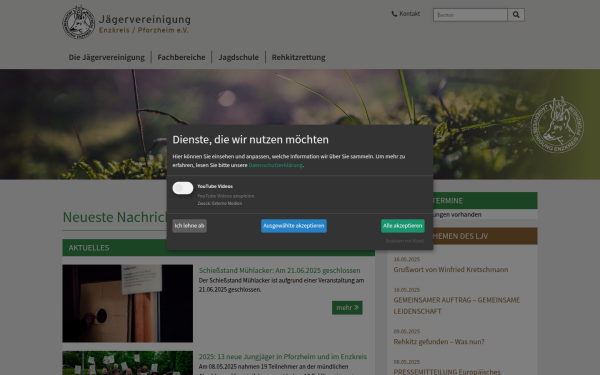Click the 16.05.2025 date above Grußwort
Screen dimensions: 600x375
pos(406,259)
